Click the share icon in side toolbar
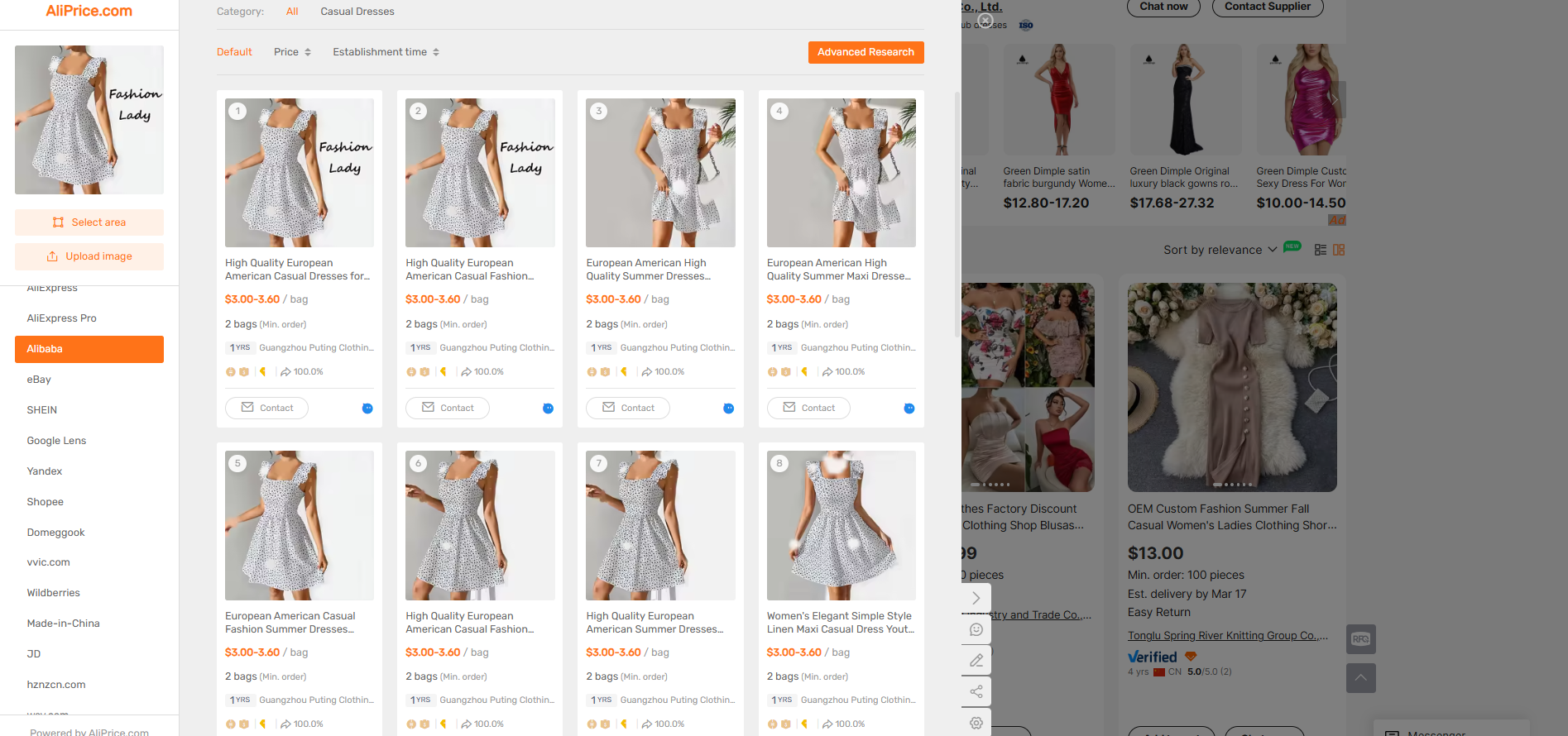 976,691
